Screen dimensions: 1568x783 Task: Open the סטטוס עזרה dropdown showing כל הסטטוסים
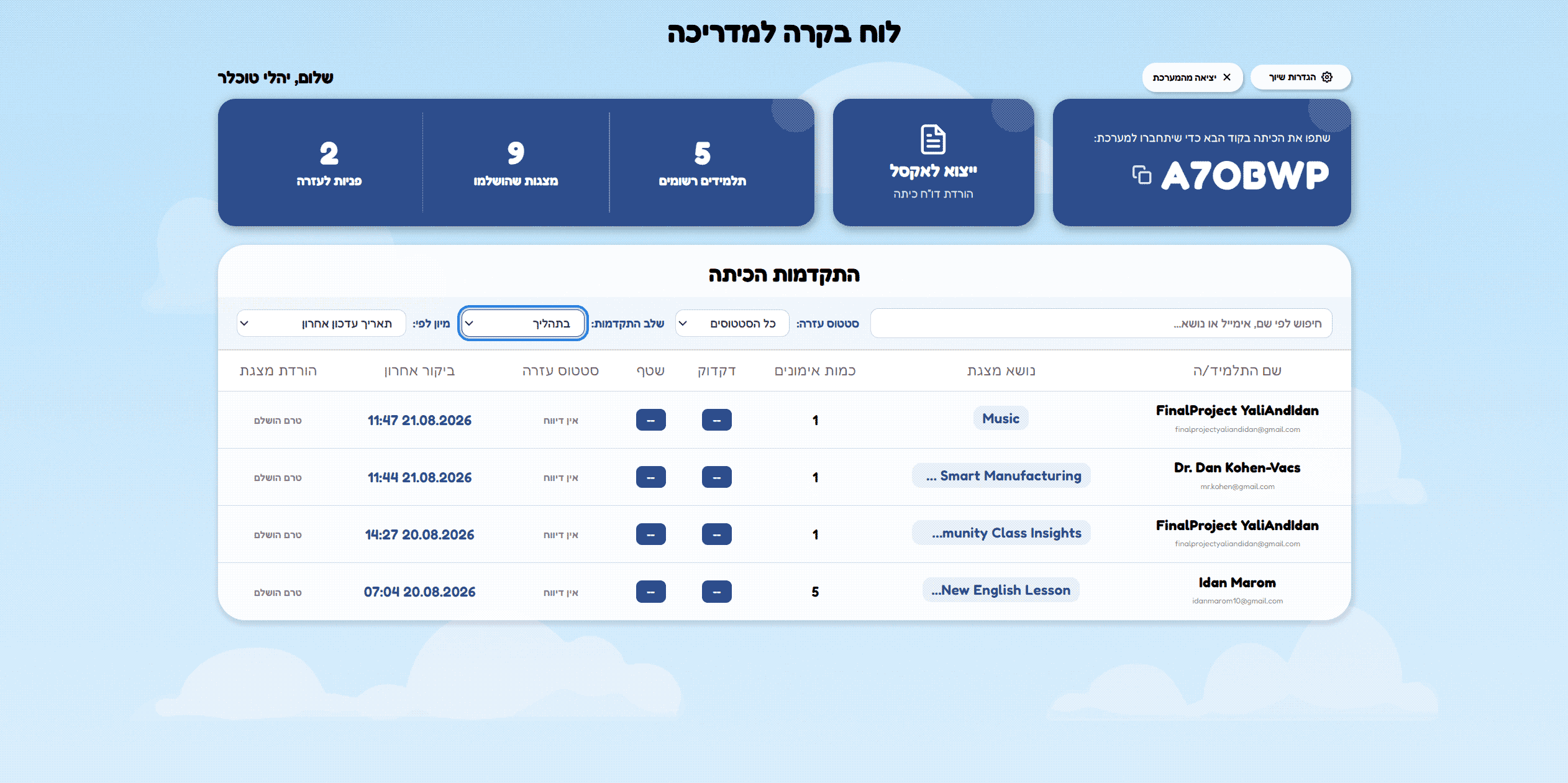click(x=732, y=323)
